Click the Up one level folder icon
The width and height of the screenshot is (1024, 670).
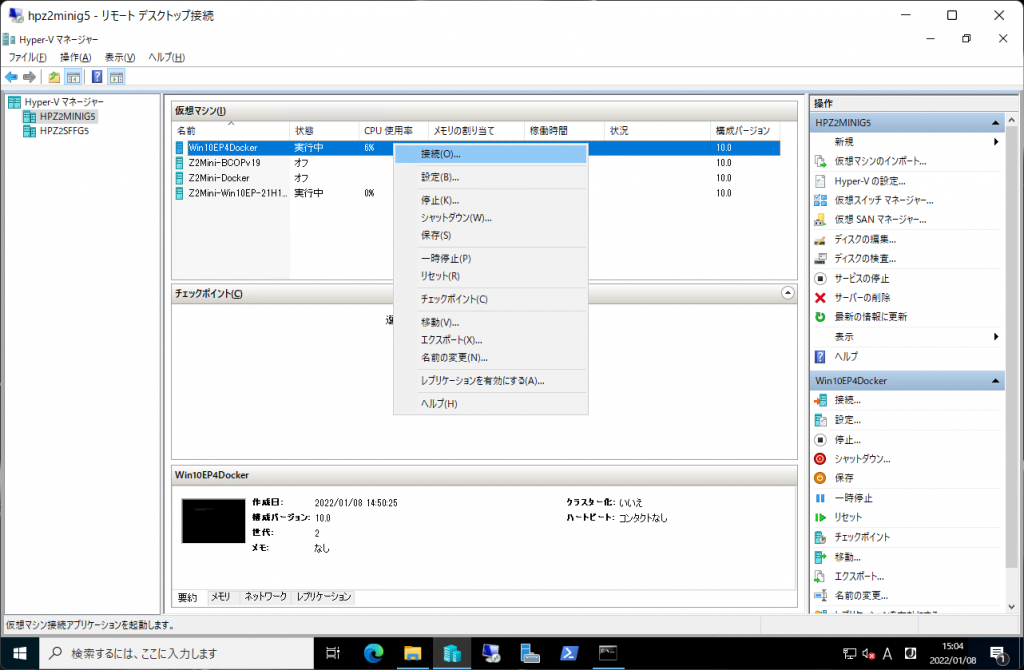pyautogui.click(x=54, y=77)
